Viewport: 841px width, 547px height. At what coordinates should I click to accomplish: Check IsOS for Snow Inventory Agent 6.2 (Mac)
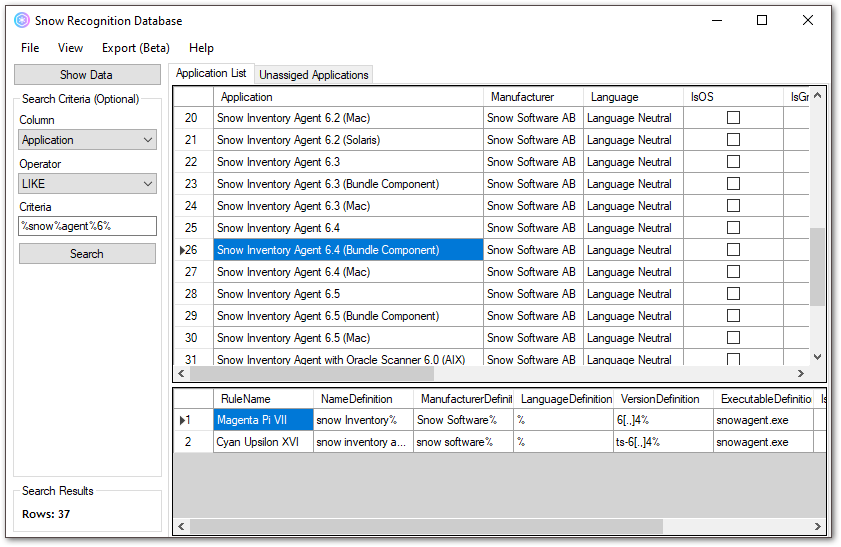[733, 118]
